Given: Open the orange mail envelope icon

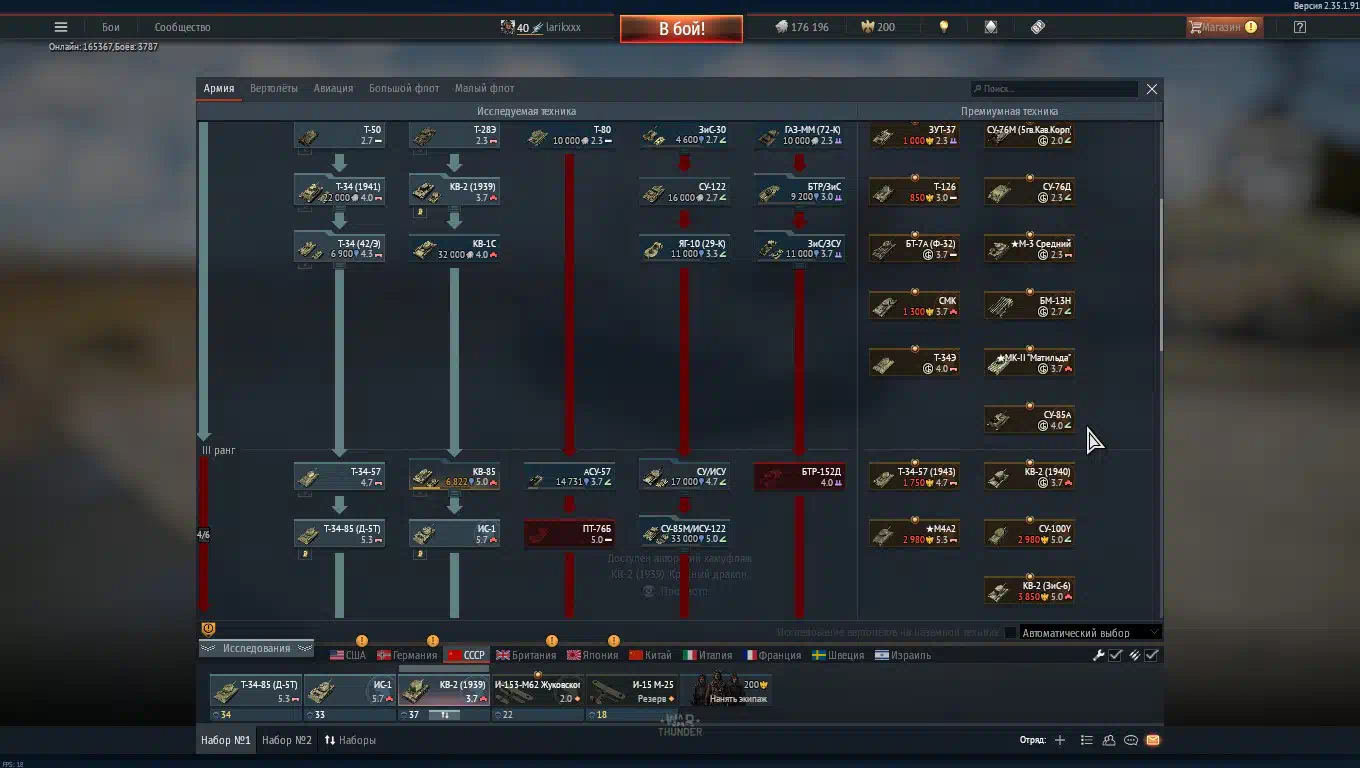Looking at the screenshot, I should [x=1152, y=740].
